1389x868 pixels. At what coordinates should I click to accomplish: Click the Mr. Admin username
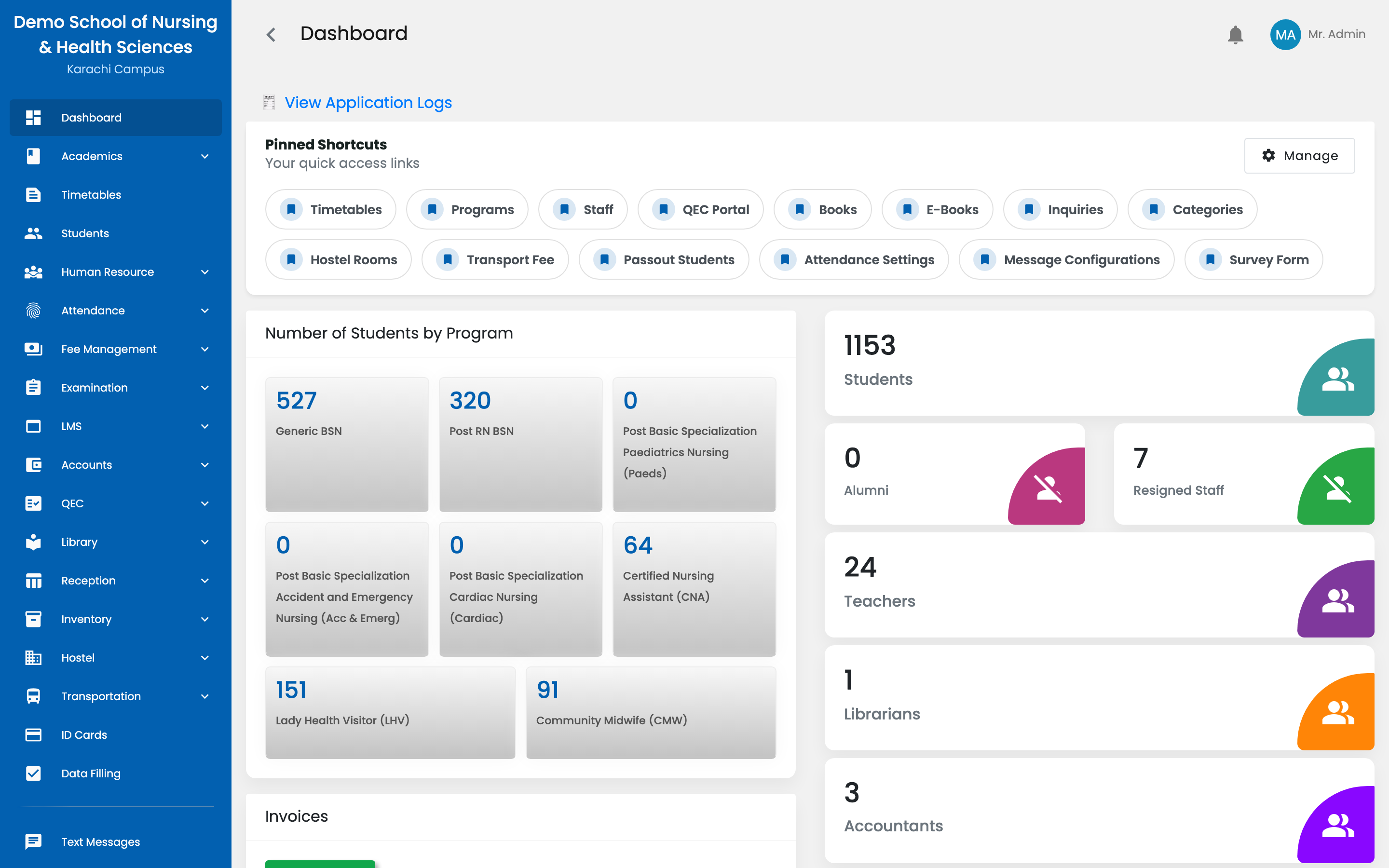click(x=1336, y=34)
